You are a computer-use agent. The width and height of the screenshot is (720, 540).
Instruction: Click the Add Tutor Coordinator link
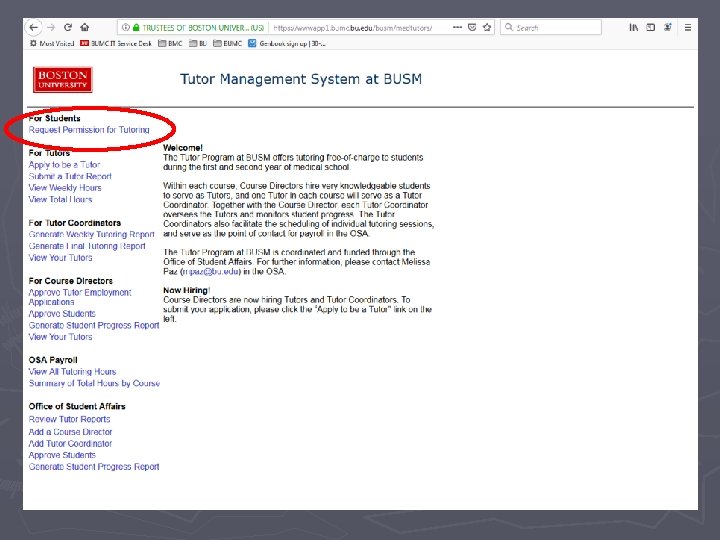coord(70,444)
